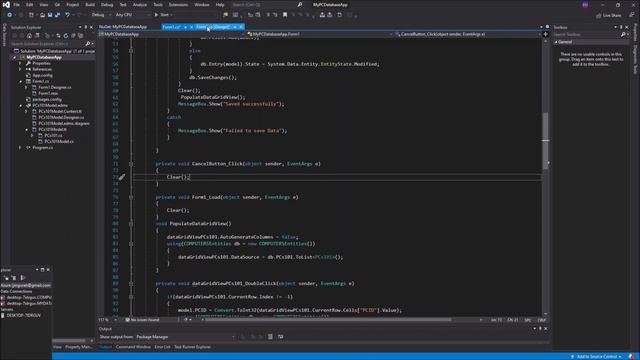
Task: Open the Debug configuration dropdown
Action: click(x=101, y=15)
